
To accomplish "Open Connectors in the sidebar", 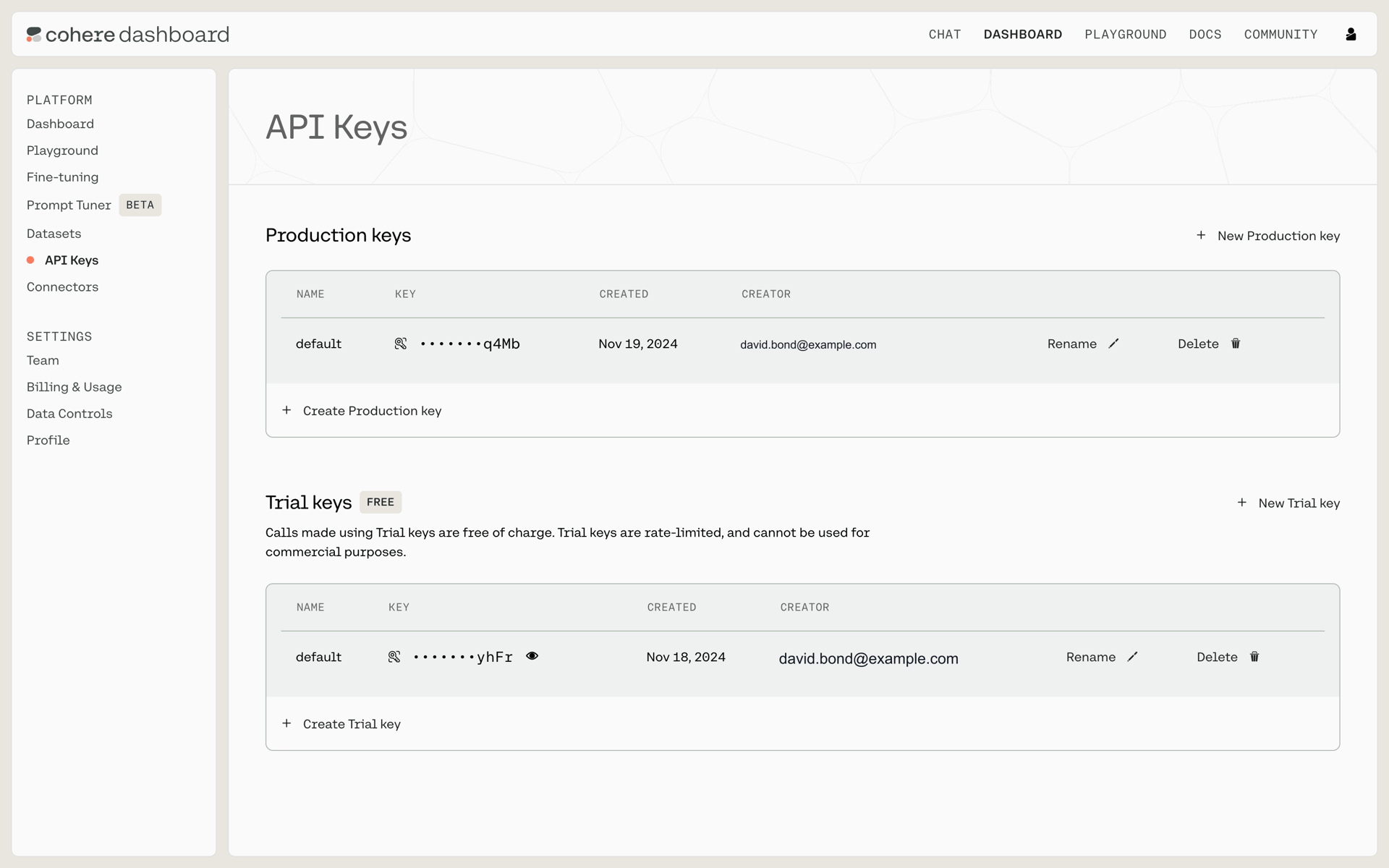I will [62, 287].
